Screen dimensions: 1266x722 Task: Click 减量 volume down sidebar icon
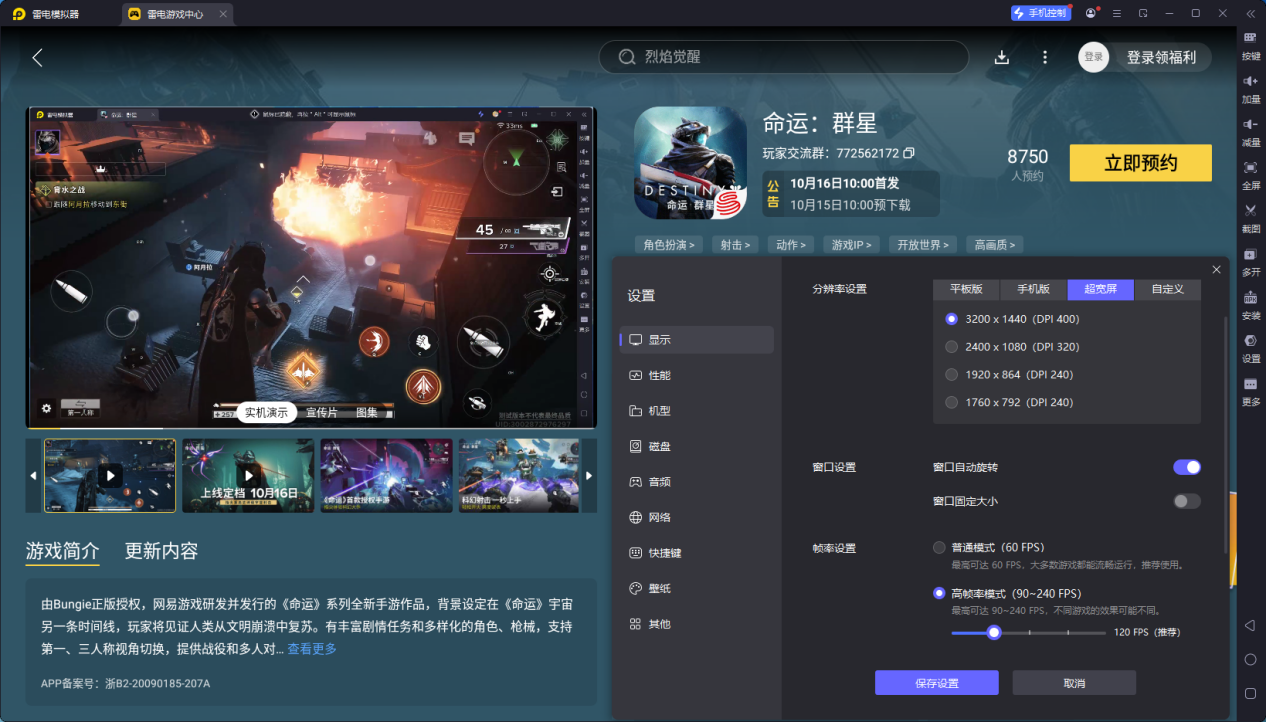point(1250,131)
